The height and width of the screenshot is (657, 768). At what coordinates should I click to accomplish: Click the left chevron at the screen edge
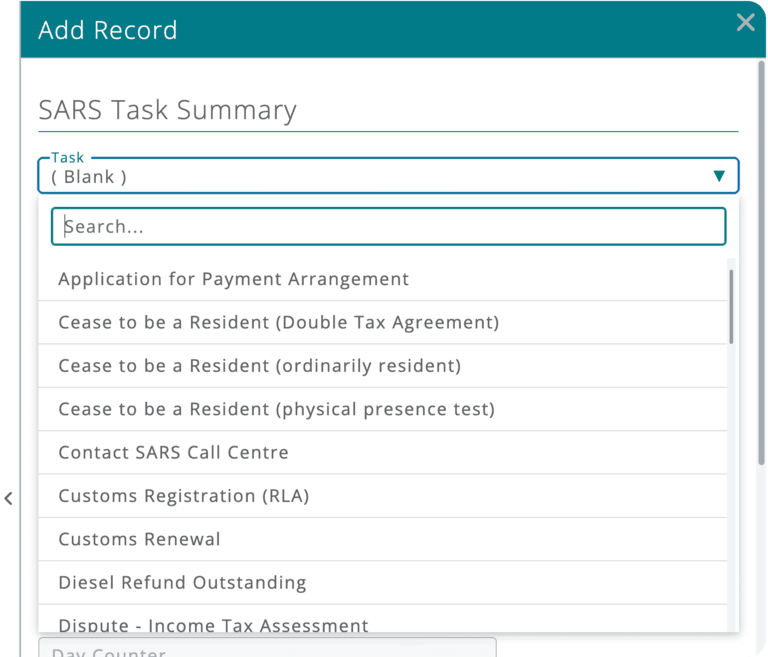tap(9, 498)
